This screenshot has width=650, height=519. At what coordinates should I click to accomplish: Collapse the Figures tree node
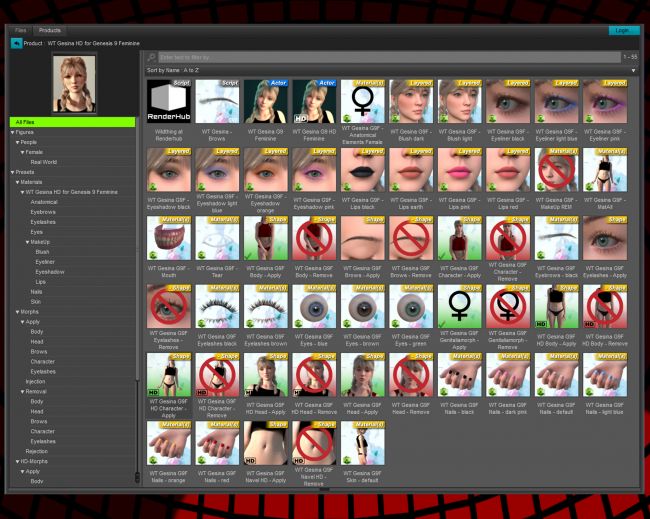[x=14, y=132]
